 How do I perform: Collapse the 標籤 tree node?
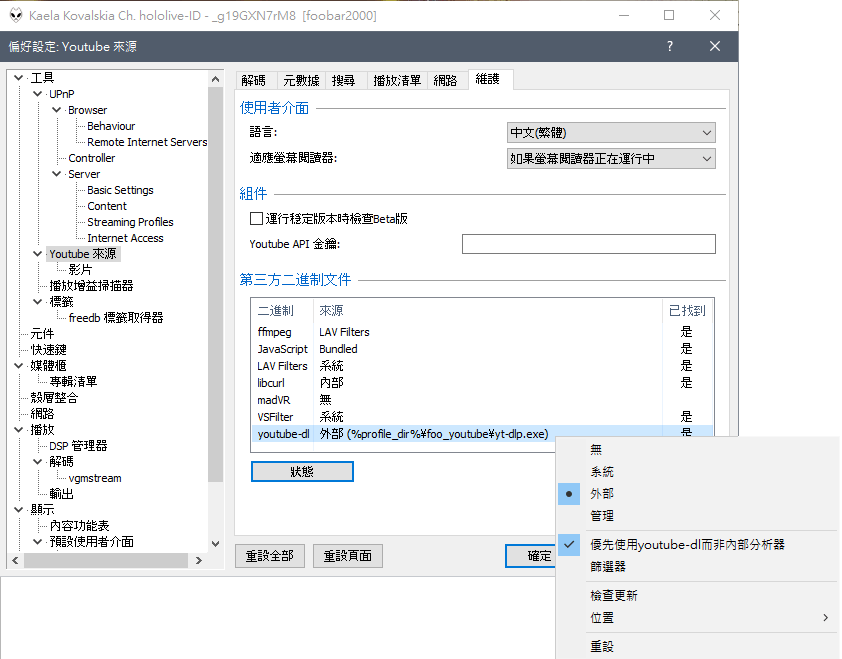tap(38, 302)
